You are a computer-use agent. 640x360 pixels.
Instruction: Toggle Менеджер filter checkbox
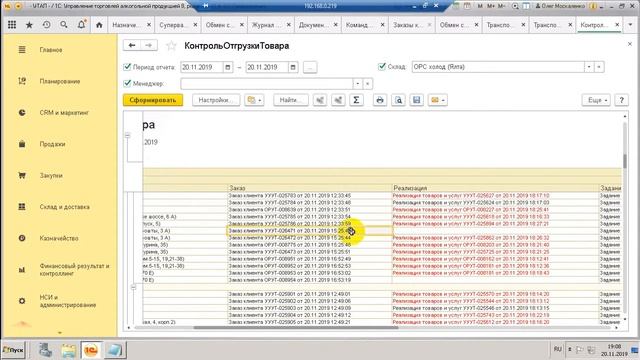pos(127,83)
